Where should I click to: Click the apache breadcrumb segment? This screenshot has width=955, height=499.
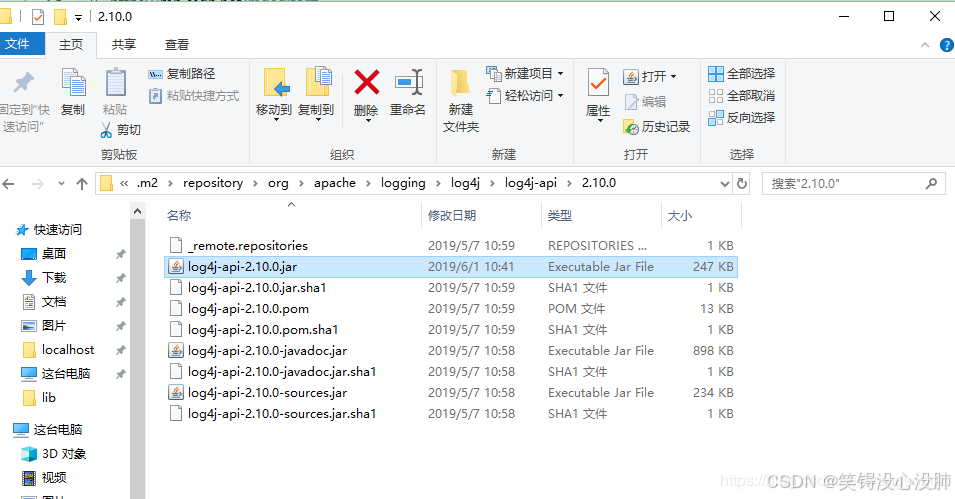[x=335, y=183]
